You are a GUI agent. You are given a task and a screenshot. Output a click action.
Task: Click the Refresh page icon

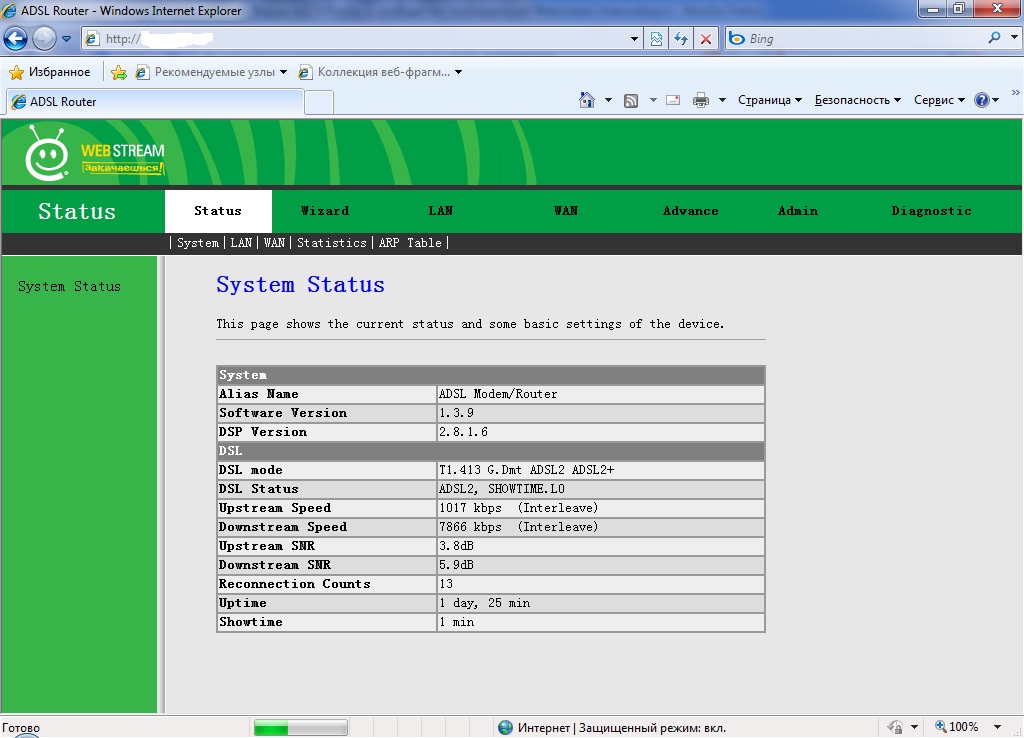coord(681,39)
